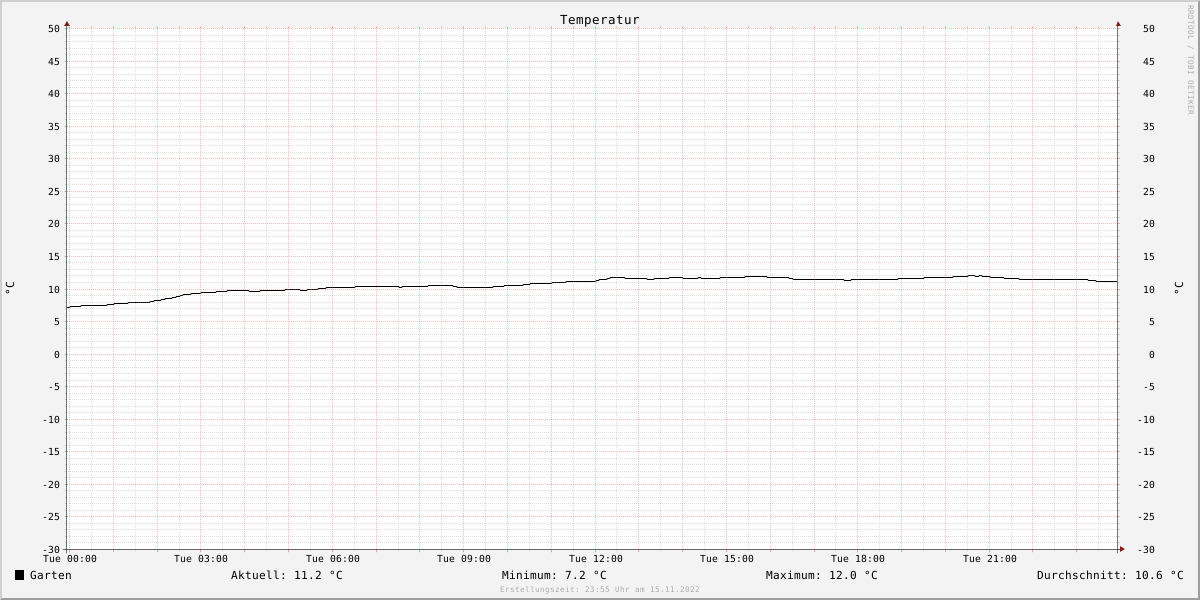
Task: Click the 20 label on the left axis
Action: point(53,224)
